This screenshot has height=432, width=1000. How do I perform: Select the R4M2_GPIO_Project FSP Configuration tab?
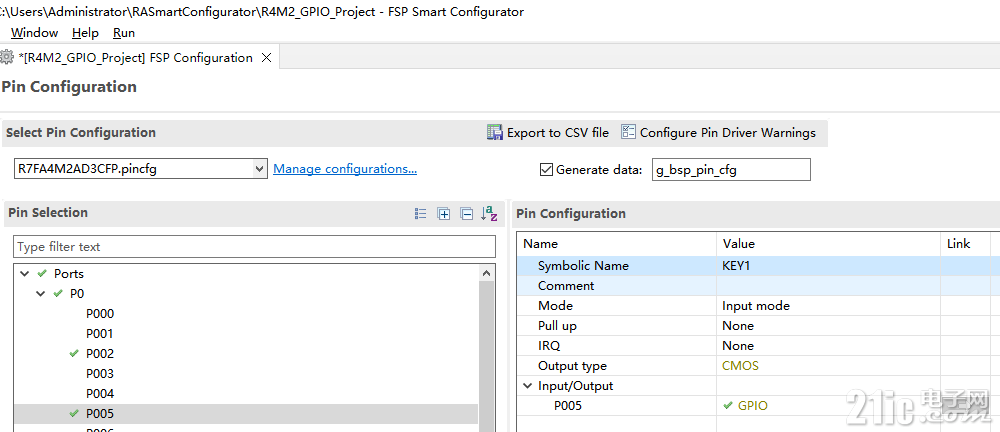coord(135,57)
